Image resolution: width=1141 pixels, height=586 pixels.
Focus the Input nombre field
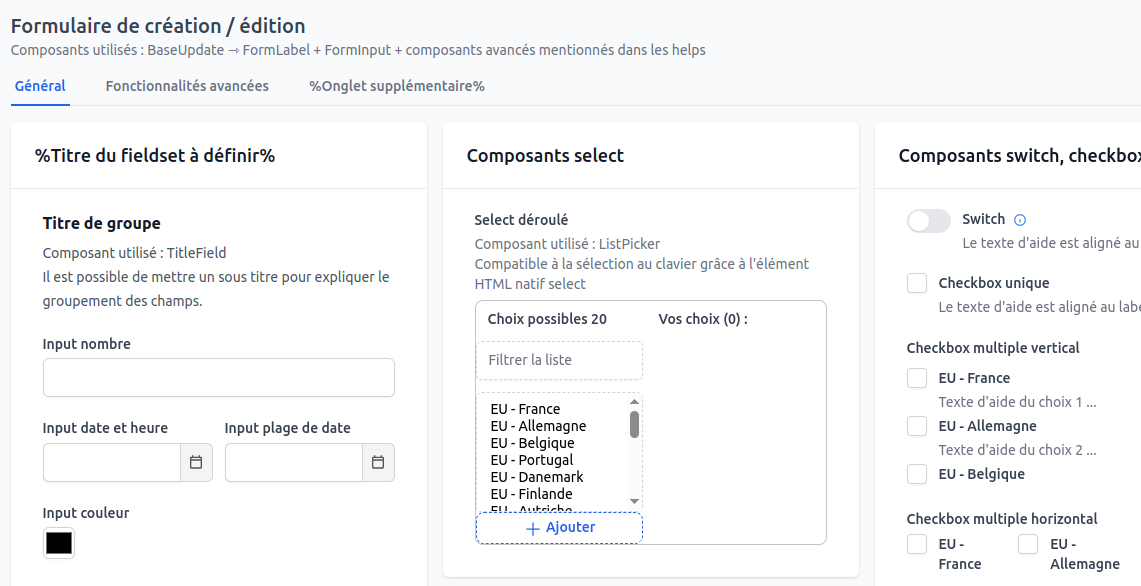[218, 378]
